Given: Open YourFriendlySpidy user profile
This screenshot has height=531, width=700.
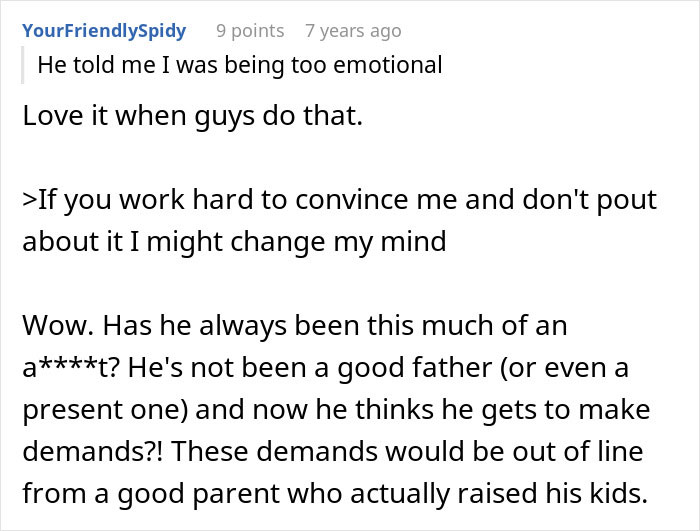Looking at the screenshot, I should tap(104, 31).
